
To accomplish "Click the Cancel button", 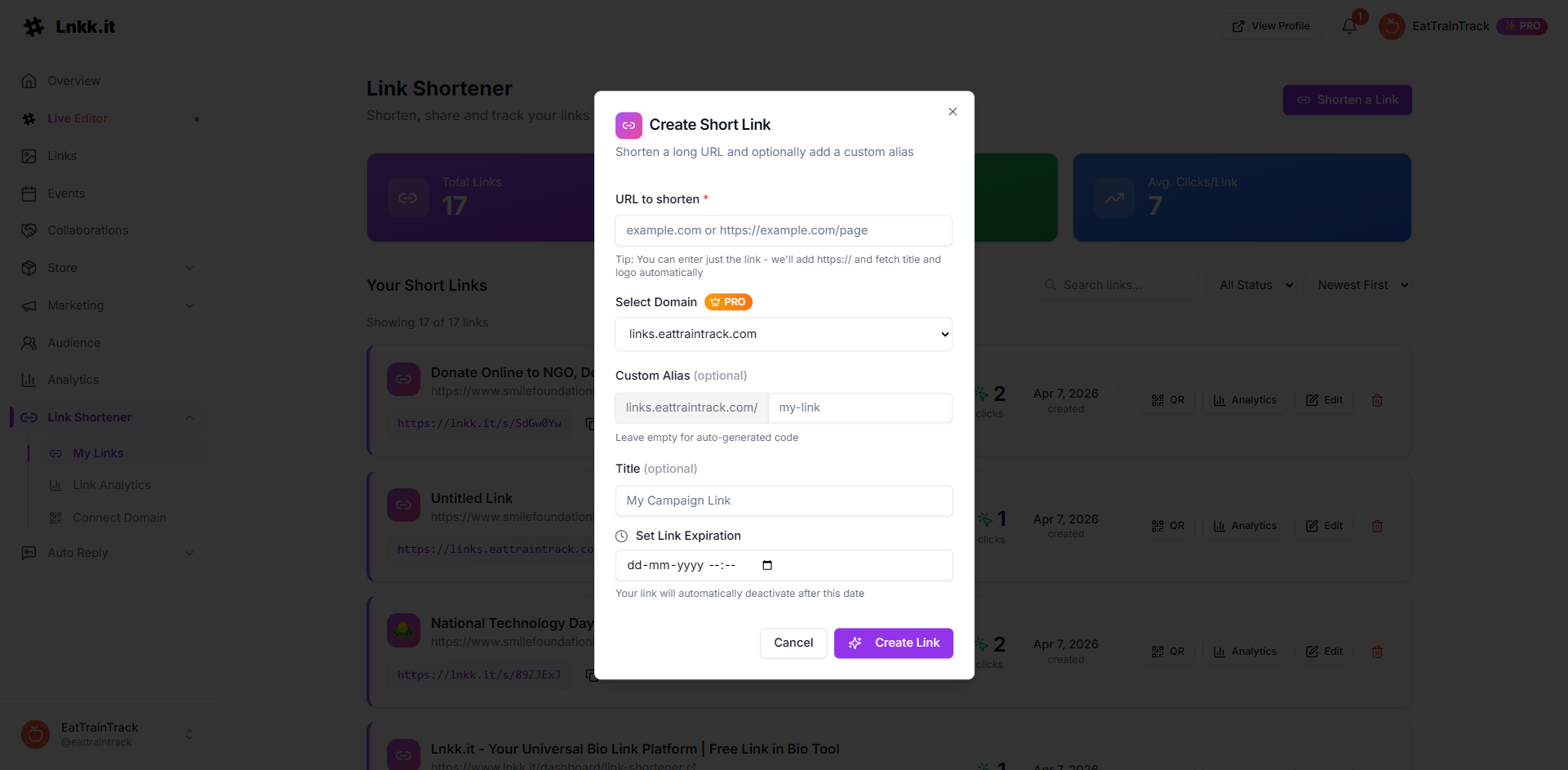I will click(x=793, y=643).
